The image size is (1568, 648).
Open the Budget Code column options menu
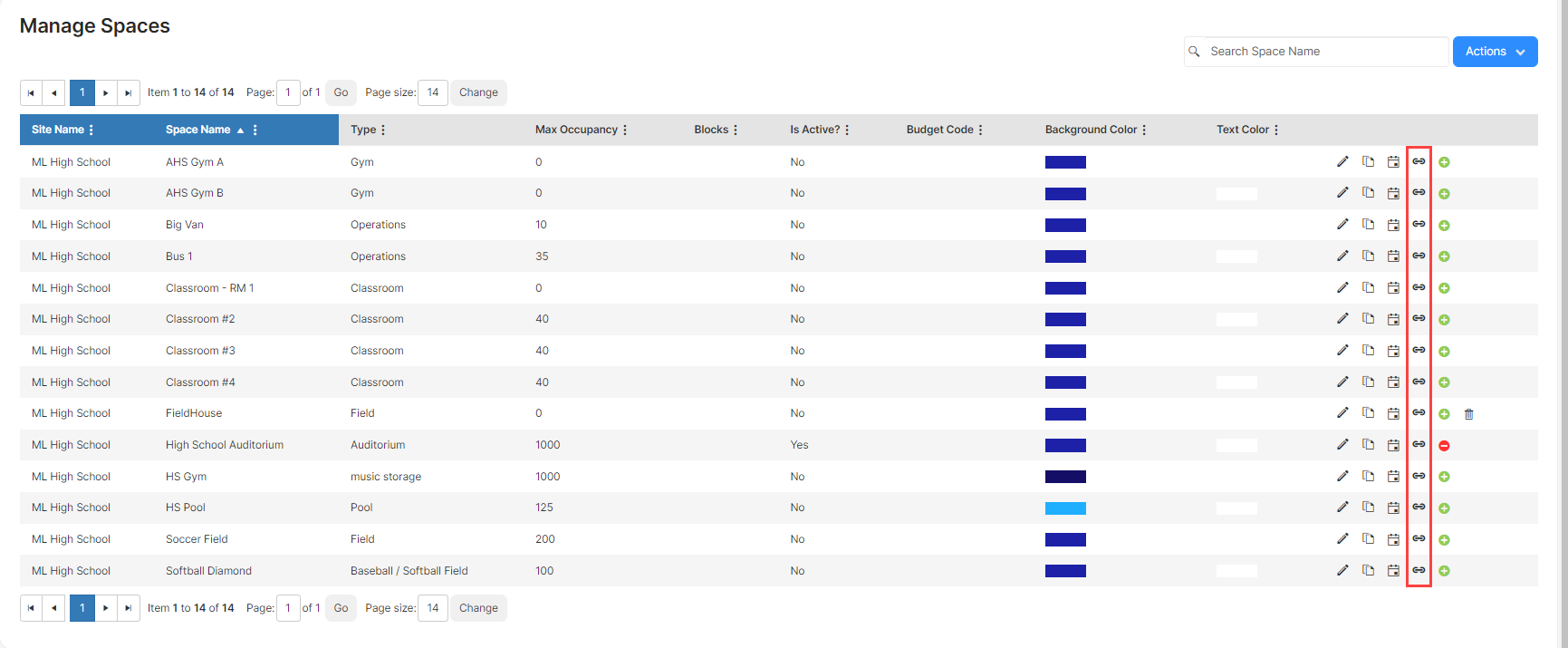click(980, 130)
